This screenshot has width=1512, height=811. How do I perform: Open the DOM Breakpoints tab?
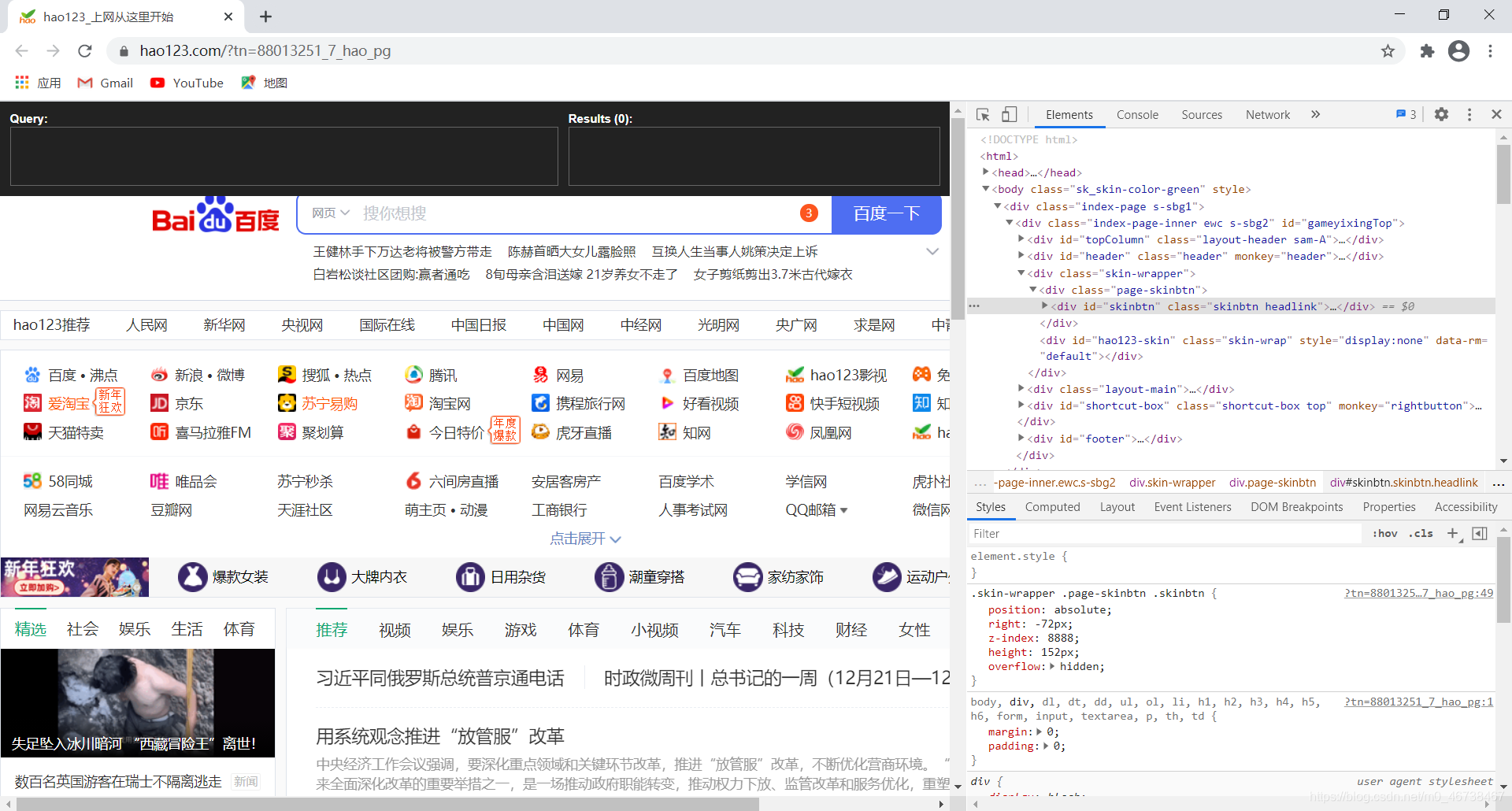pos(1296,507)
